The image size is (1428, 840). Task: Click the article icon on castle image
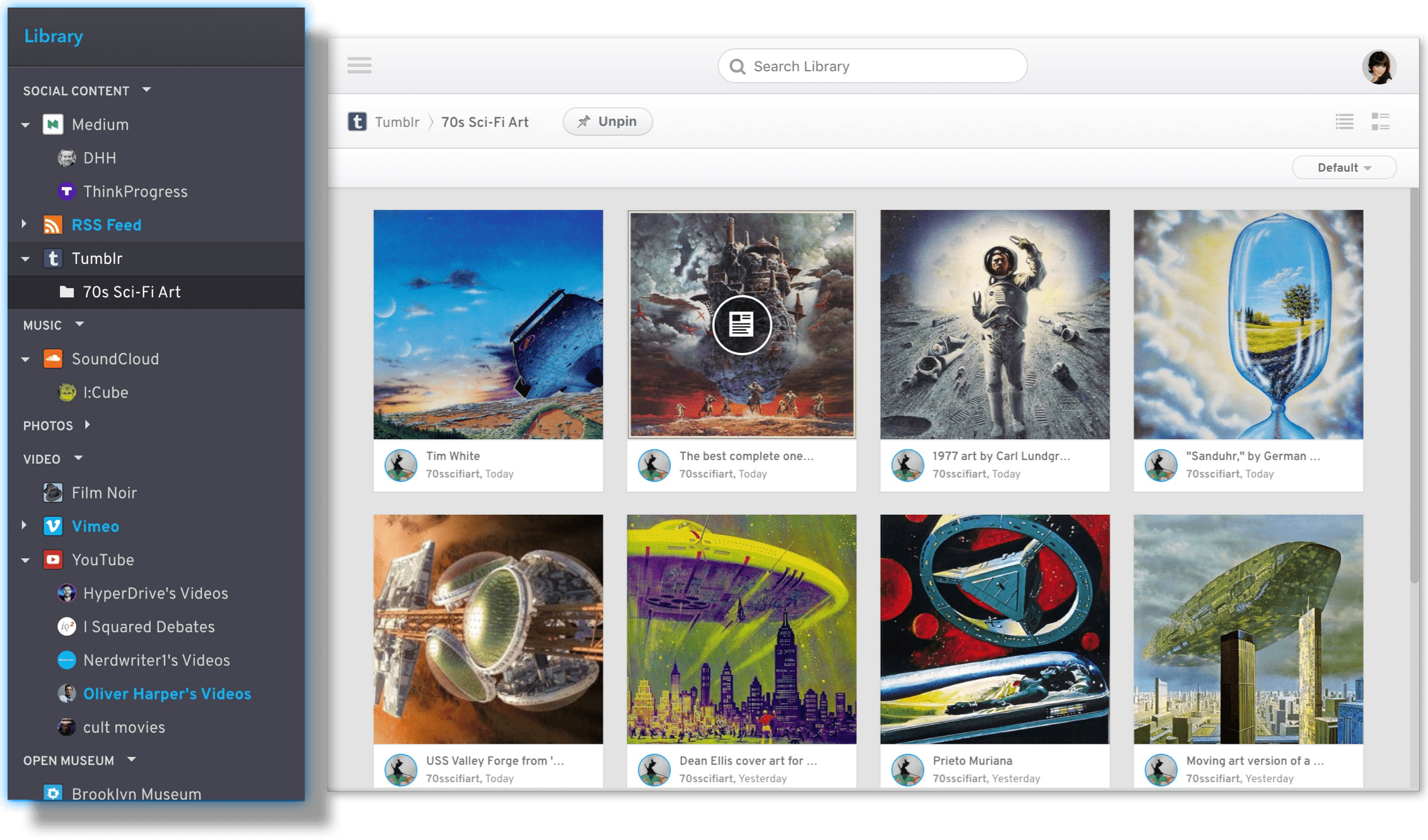click(741, 325)
